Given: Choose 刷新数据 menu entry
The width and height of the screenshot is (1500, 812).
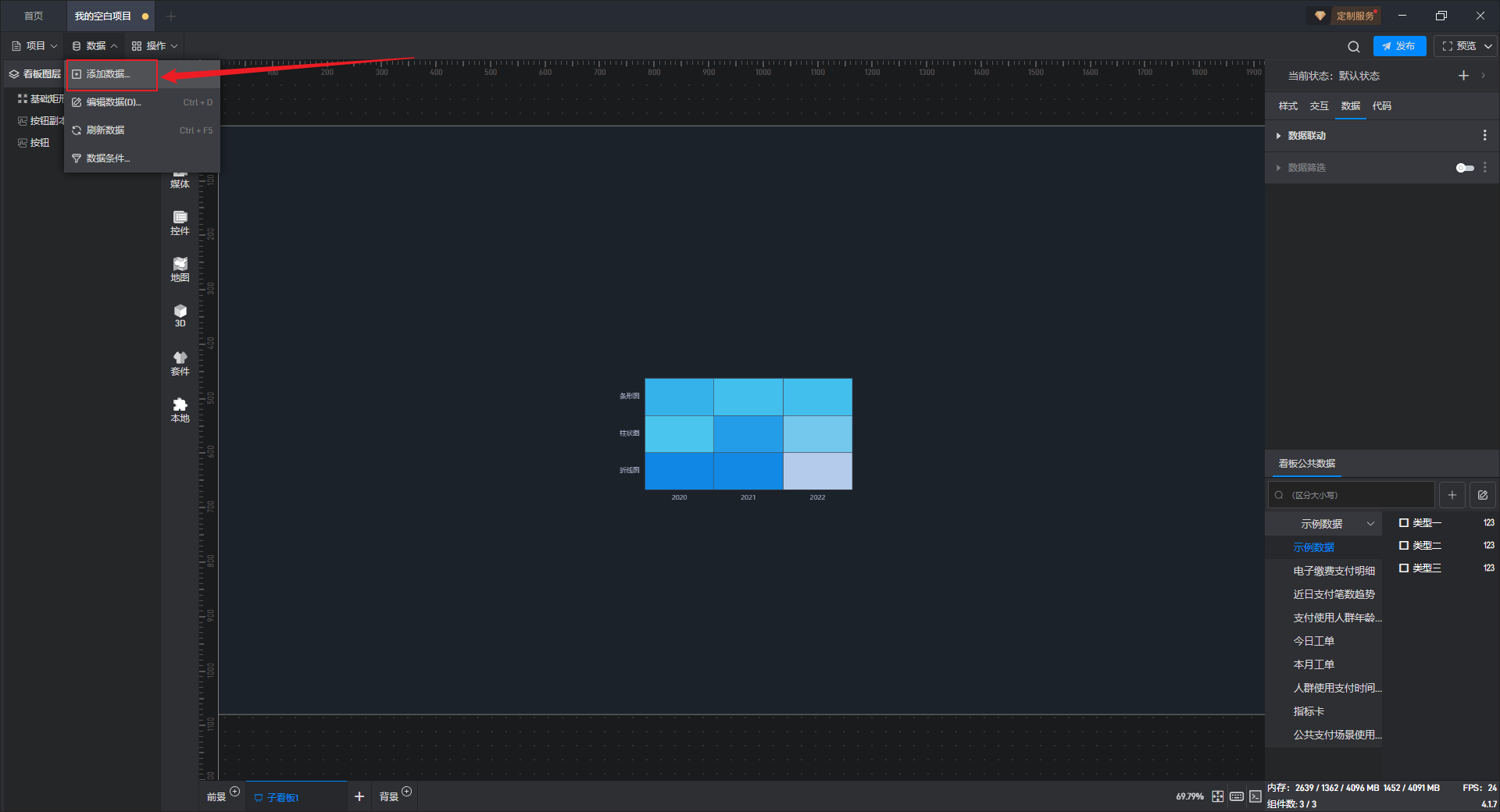Looking at the screenshot, I should [142, 130].
